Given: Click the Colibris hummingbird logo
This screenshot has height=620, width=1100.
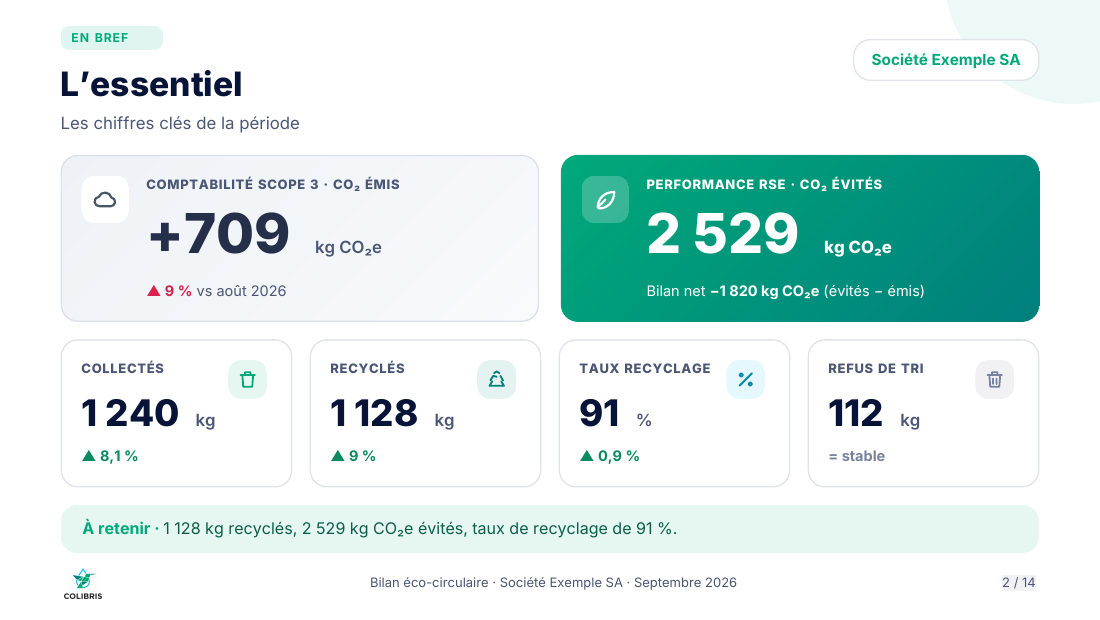Looking at the screenshot, I should click(83, 584).
